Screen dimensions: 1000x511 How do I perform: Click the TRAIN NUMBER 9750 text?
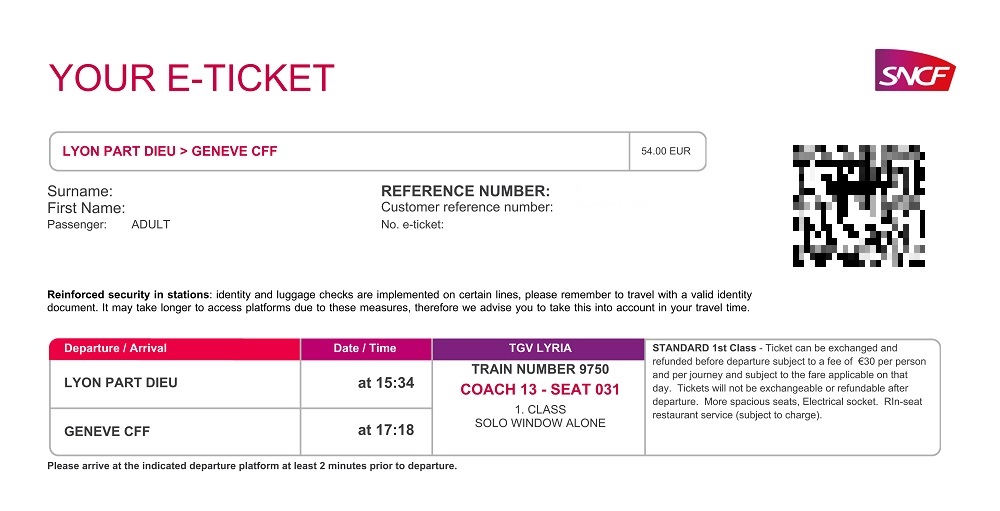pos(540,370)
